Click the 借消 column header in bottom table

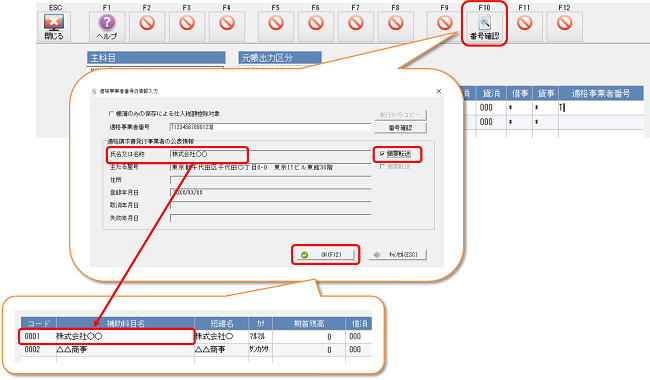tap(359, 324)
